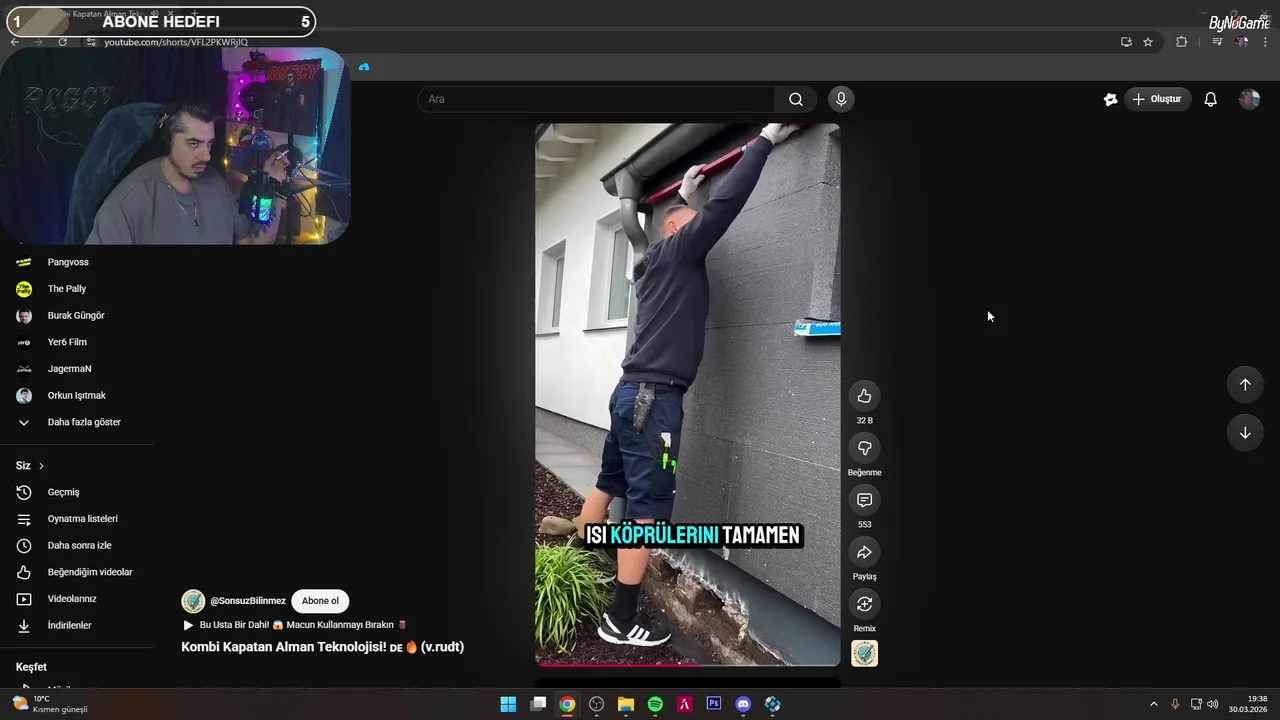This screenshot has width=1280, height=720.
Task: Dislike the Short via Beğenme thumbs down
Action: (864, 448)
